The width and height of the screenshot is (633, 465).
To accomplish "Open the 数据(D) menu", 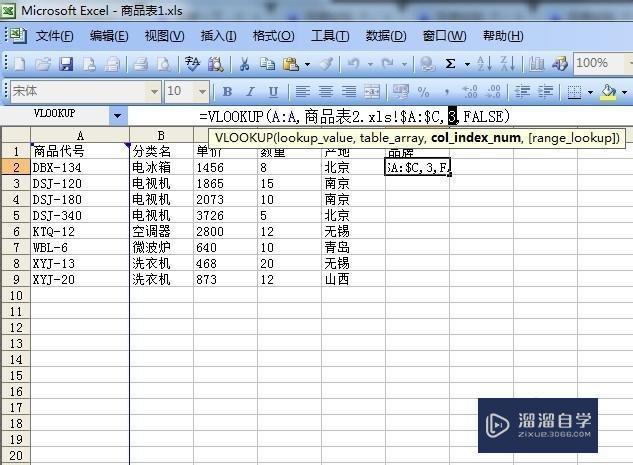I will (386, 36).
